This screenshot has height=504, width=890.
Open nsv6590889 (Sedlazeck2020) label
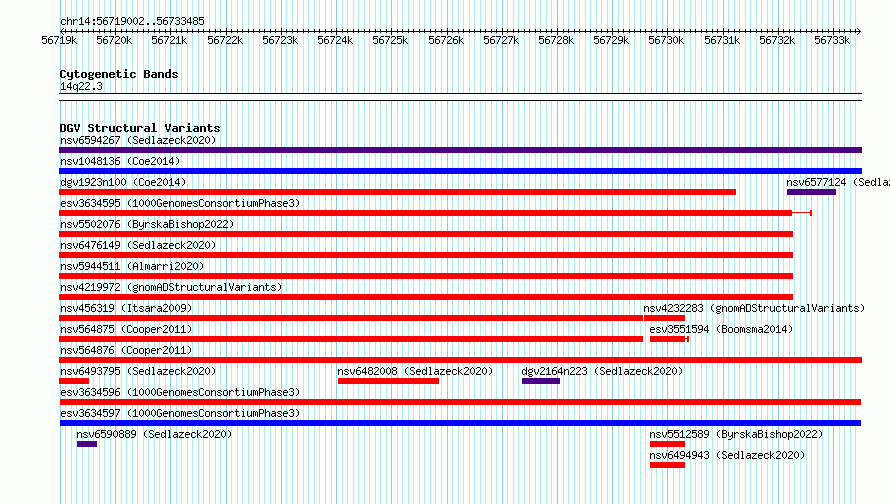(x=154, y=434)
